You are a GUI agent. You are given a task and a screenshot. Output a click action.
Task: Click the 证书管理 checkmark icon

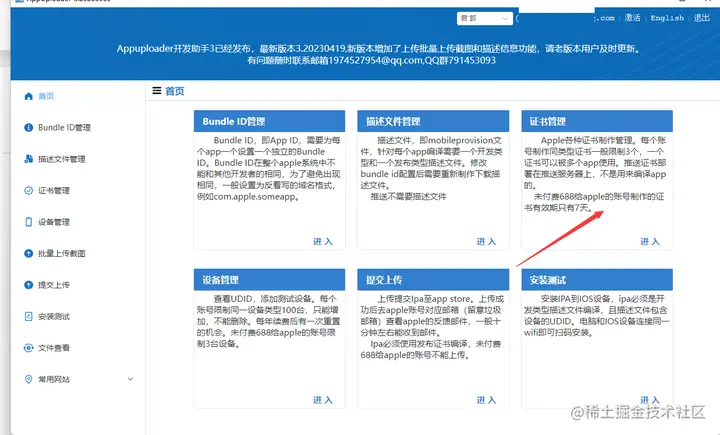pos(28,191)
